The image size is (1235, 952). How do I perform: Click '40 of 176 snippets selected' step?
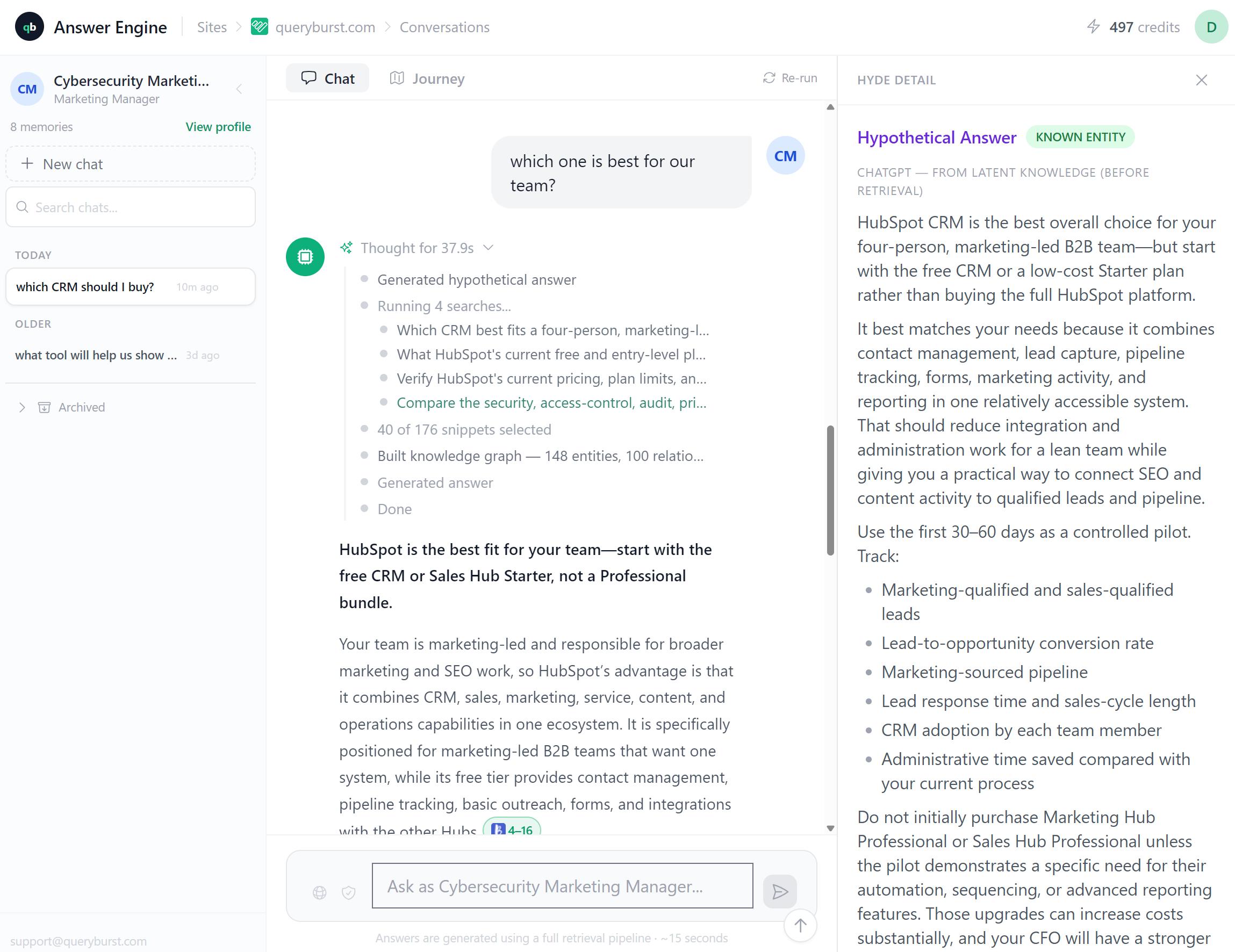(464, 430)
